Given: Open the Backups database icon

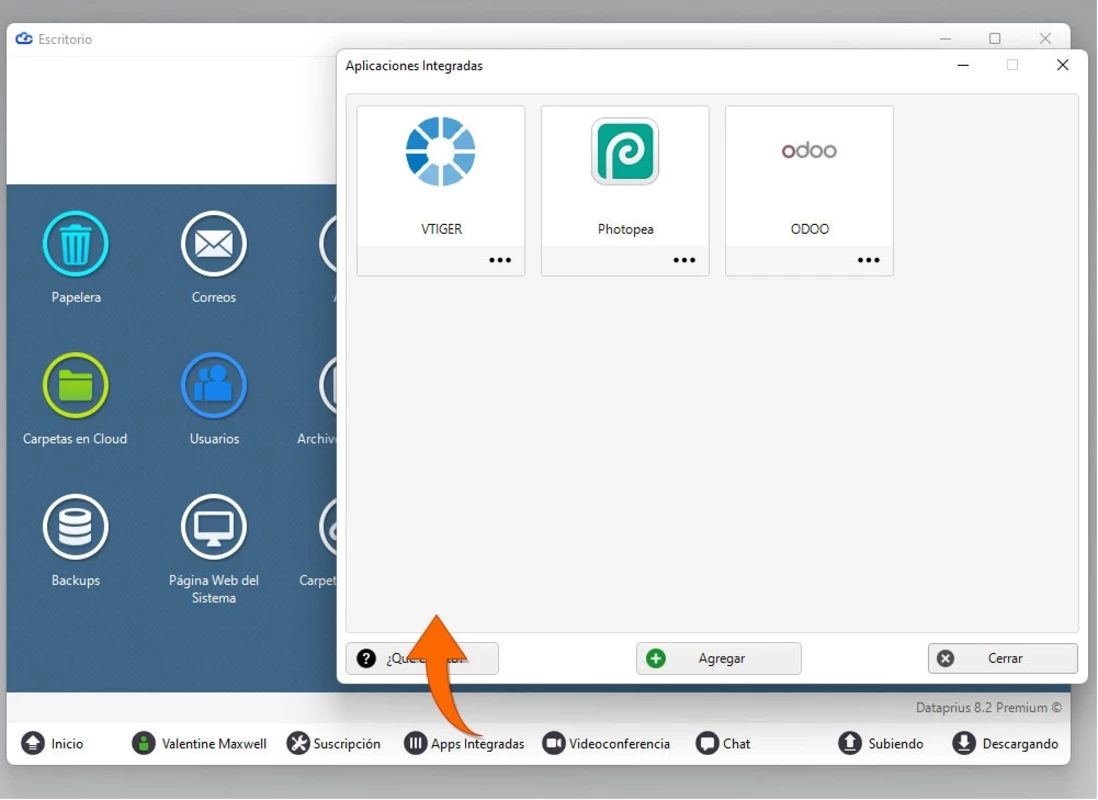Looking at the screenshot, I should point(76,527).
